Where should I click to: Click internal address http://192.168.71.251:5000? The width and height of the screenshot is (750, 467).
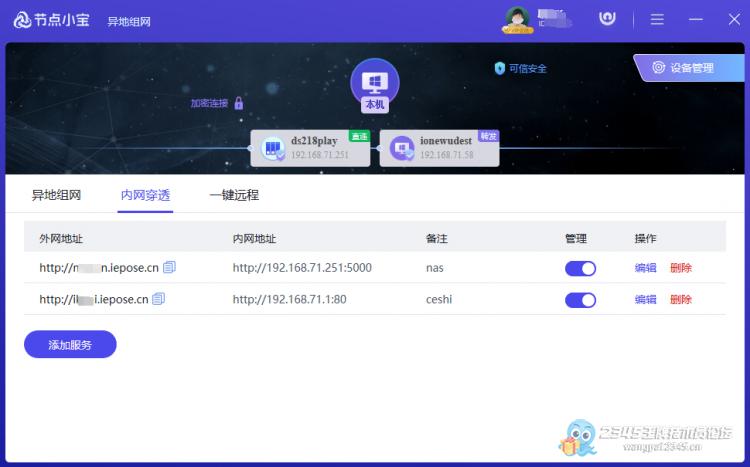point(302,268)
